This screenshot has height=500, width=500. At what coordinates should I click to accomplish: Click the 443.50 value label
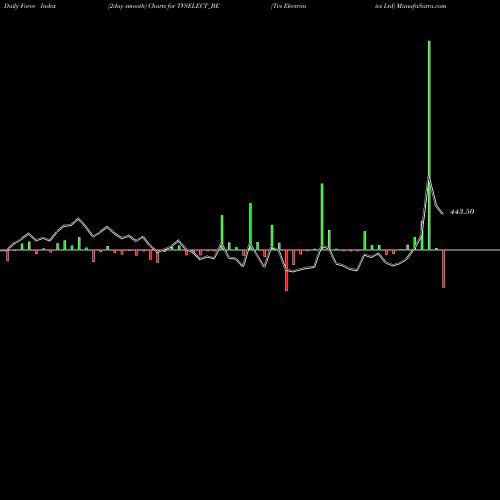pos(462,212)
